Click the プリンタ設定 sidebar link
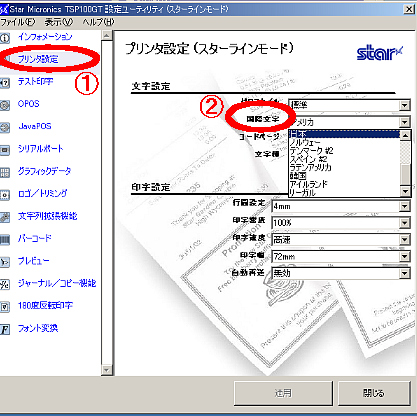This screenshot has width=417, height=416. click(38, 59)
